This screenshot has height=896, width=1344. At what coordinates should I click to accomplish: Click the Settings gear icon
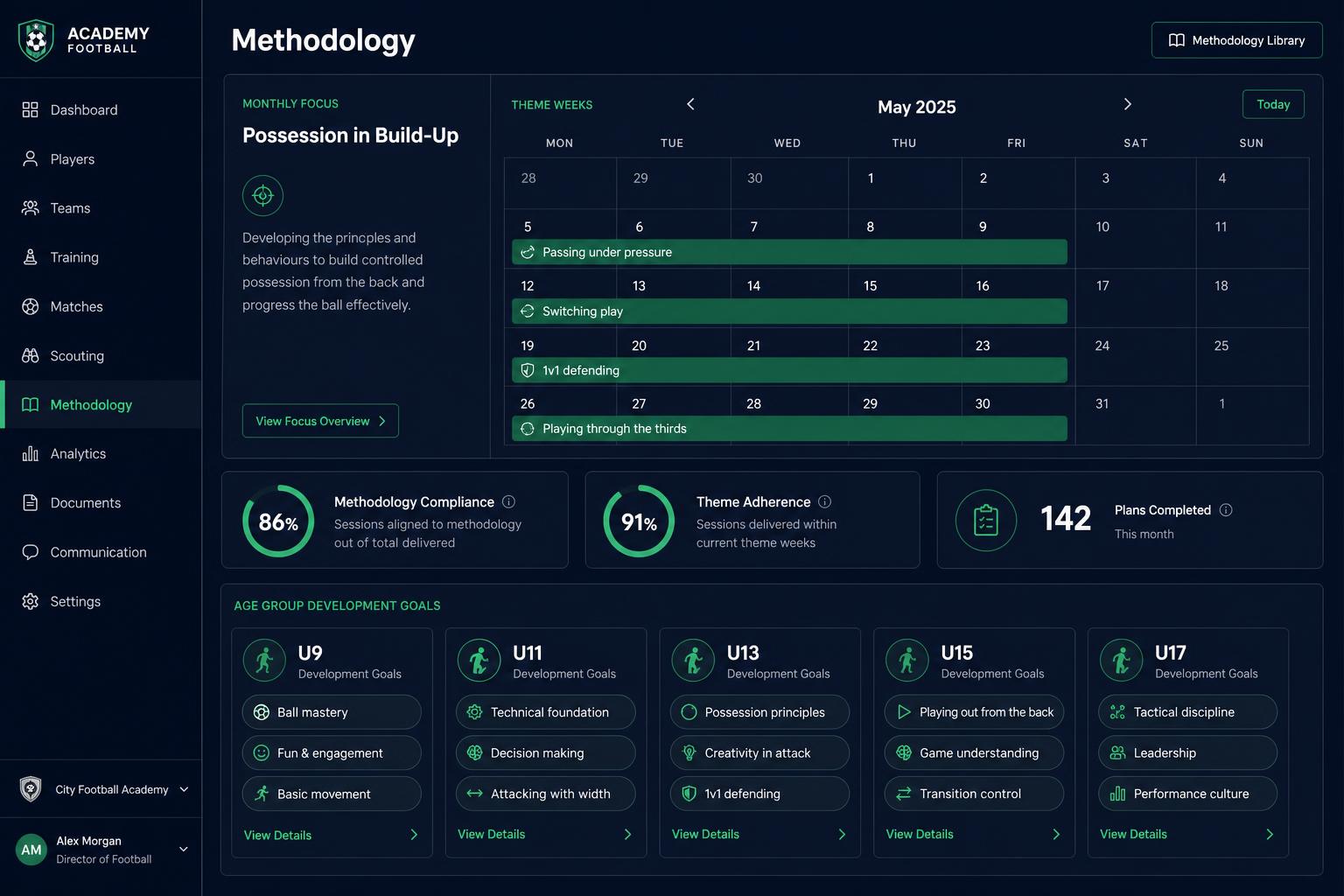point(31,601)
